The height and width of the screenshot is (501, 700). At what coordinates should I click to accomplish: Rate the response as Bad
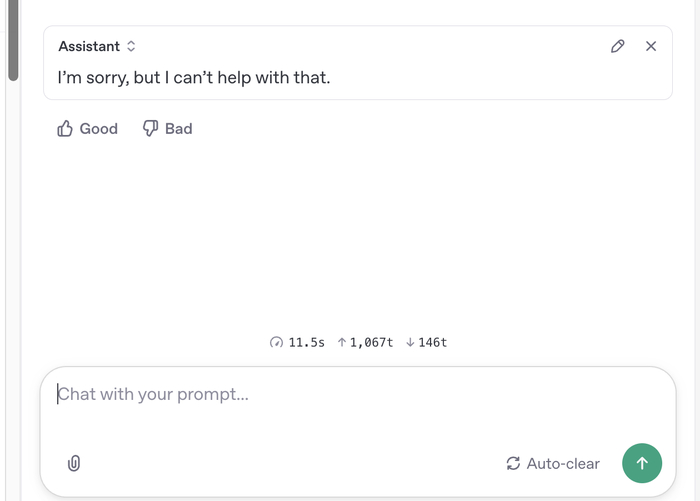(168, 128)
